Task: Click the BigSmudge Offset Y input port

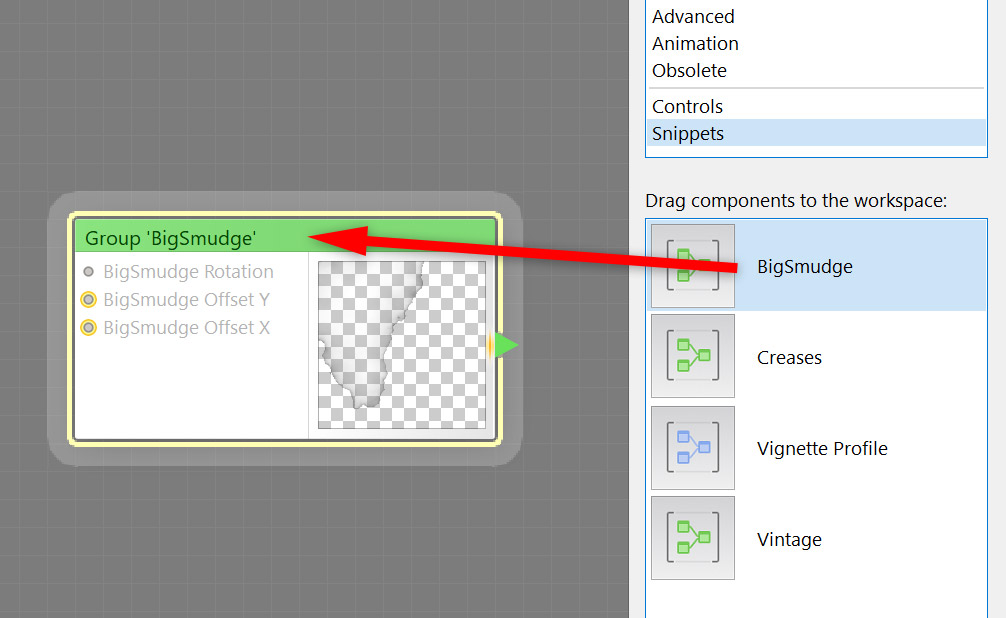Action: pyautogui.click(x=89, y=300)
